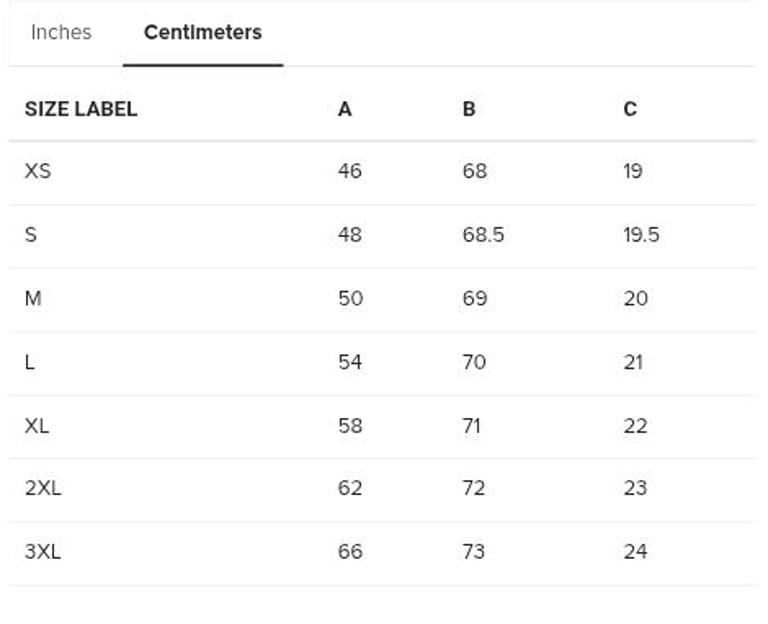Click the 19.5 measurement cell
The width and height of the screenshot is (768, 624).
pyautogui.click(x=641, y=235)
